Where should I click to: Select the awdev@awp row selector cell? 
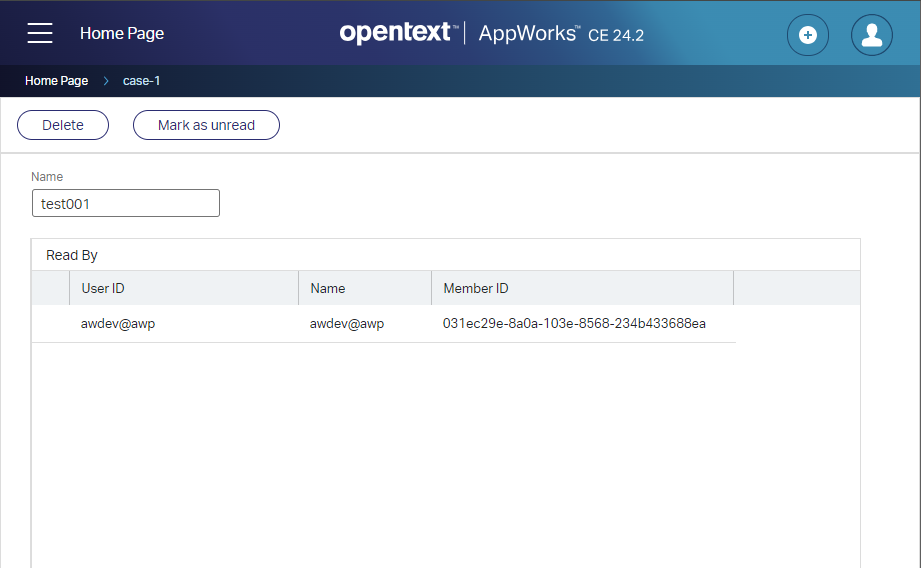click(50, 324)
